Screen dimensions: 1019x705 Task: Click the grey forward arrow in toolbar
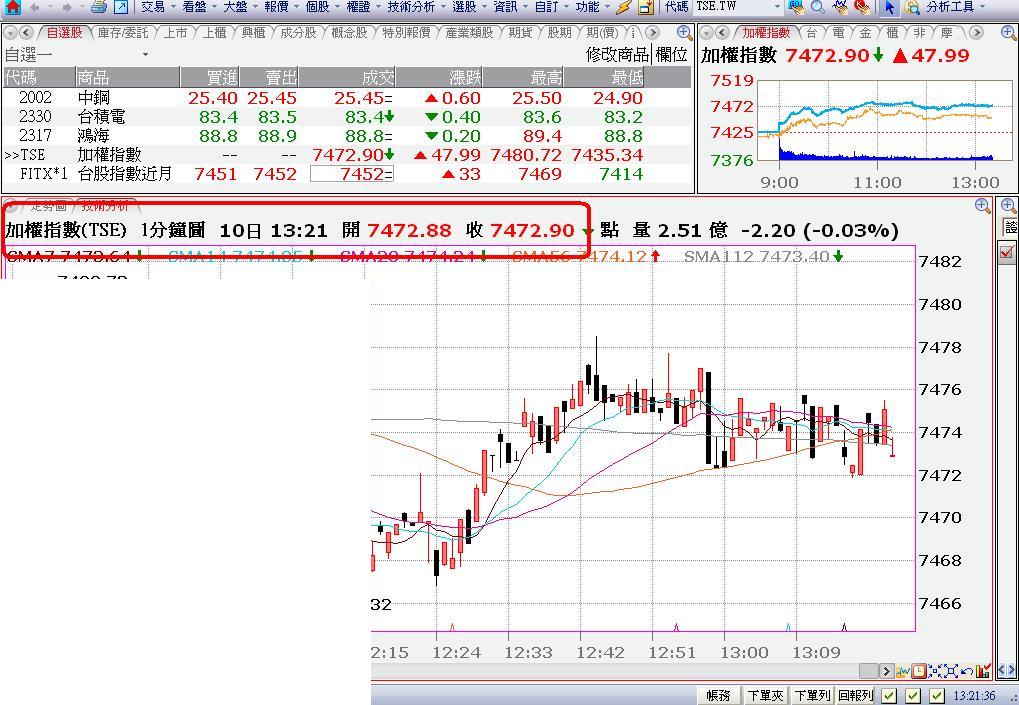[x=66, y=7]
